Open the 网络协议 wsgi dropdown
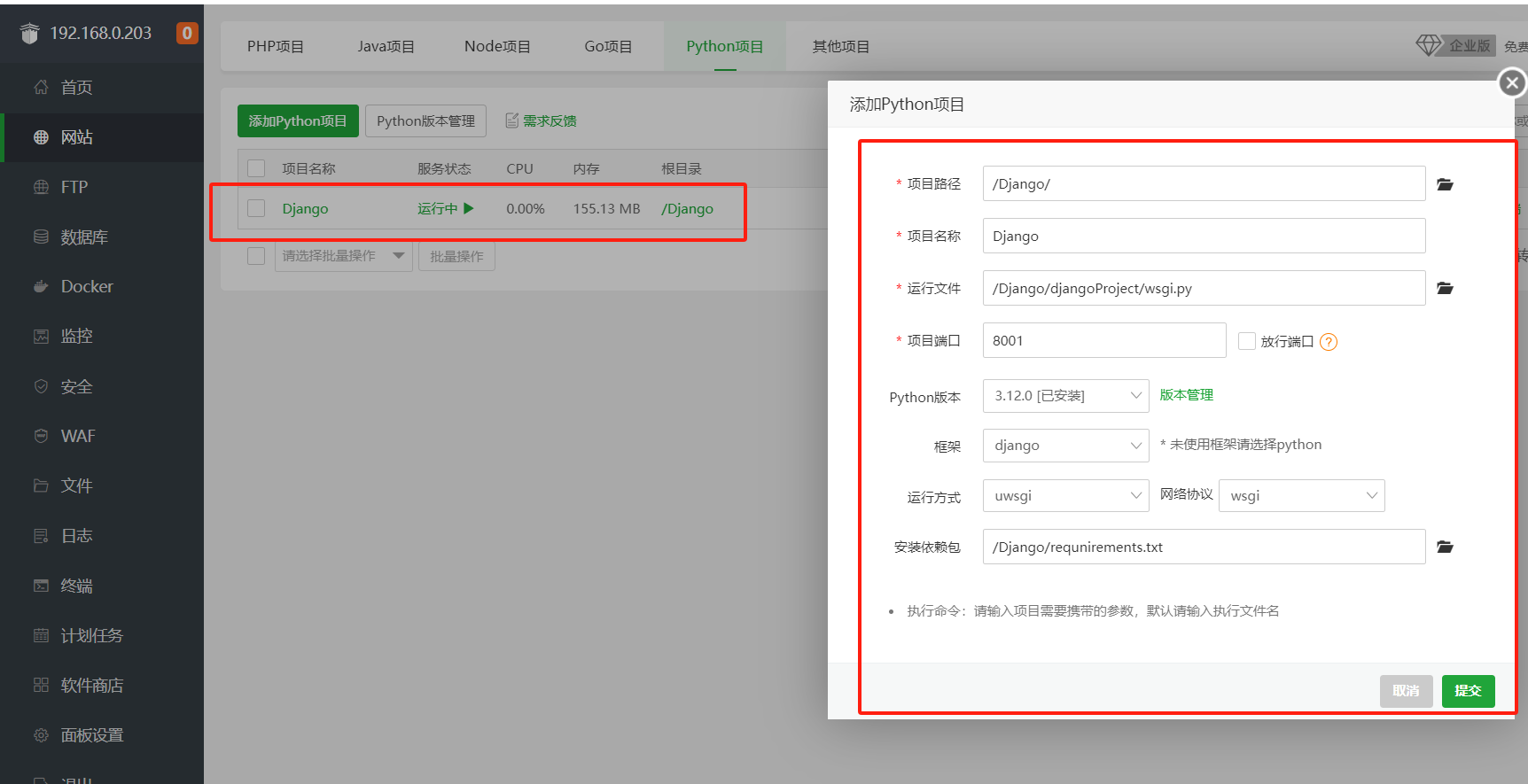The image size is (1528, 784). 1302,496
